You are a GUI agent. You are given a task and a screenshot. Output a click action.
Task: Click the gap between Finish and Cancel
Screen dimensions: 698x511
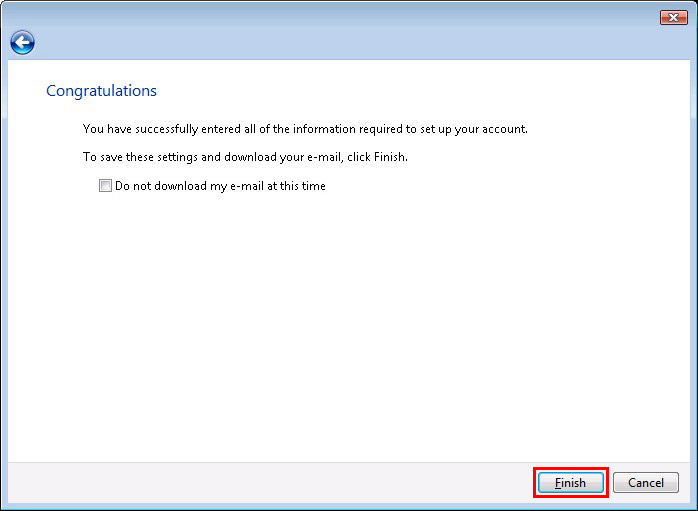610,482
